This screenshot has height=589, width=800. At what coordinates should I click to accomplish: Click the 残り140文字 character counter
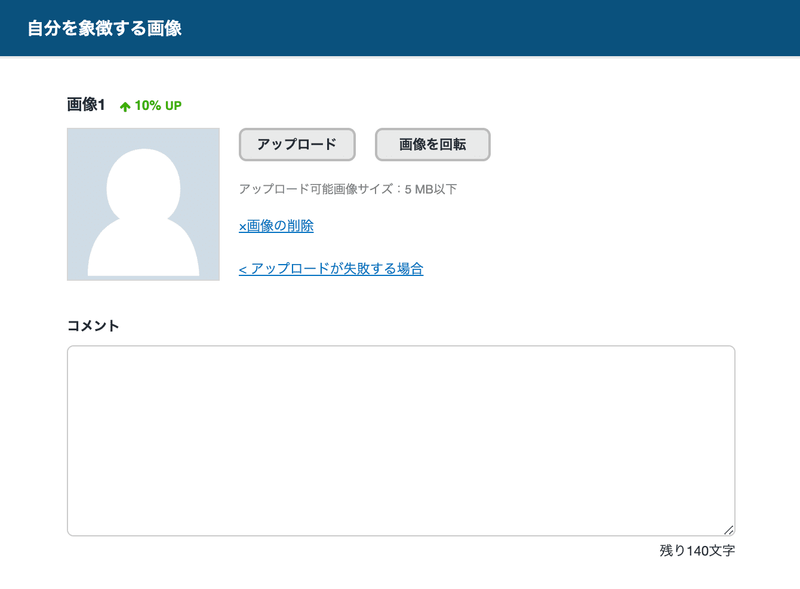(697, 552)
